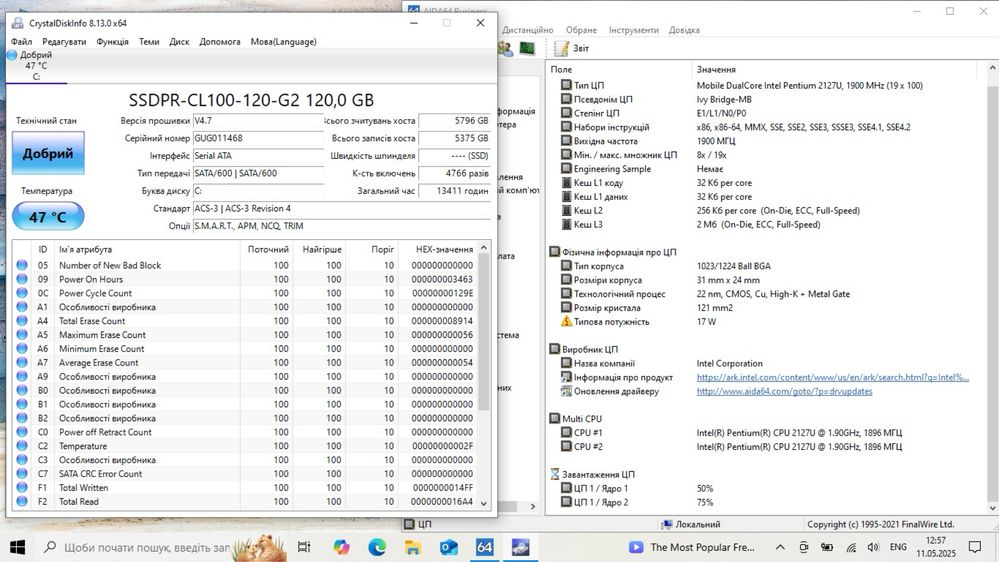Click the Завантаження ЦП hourglass icon
999x562 pixels.
[554, 474]
